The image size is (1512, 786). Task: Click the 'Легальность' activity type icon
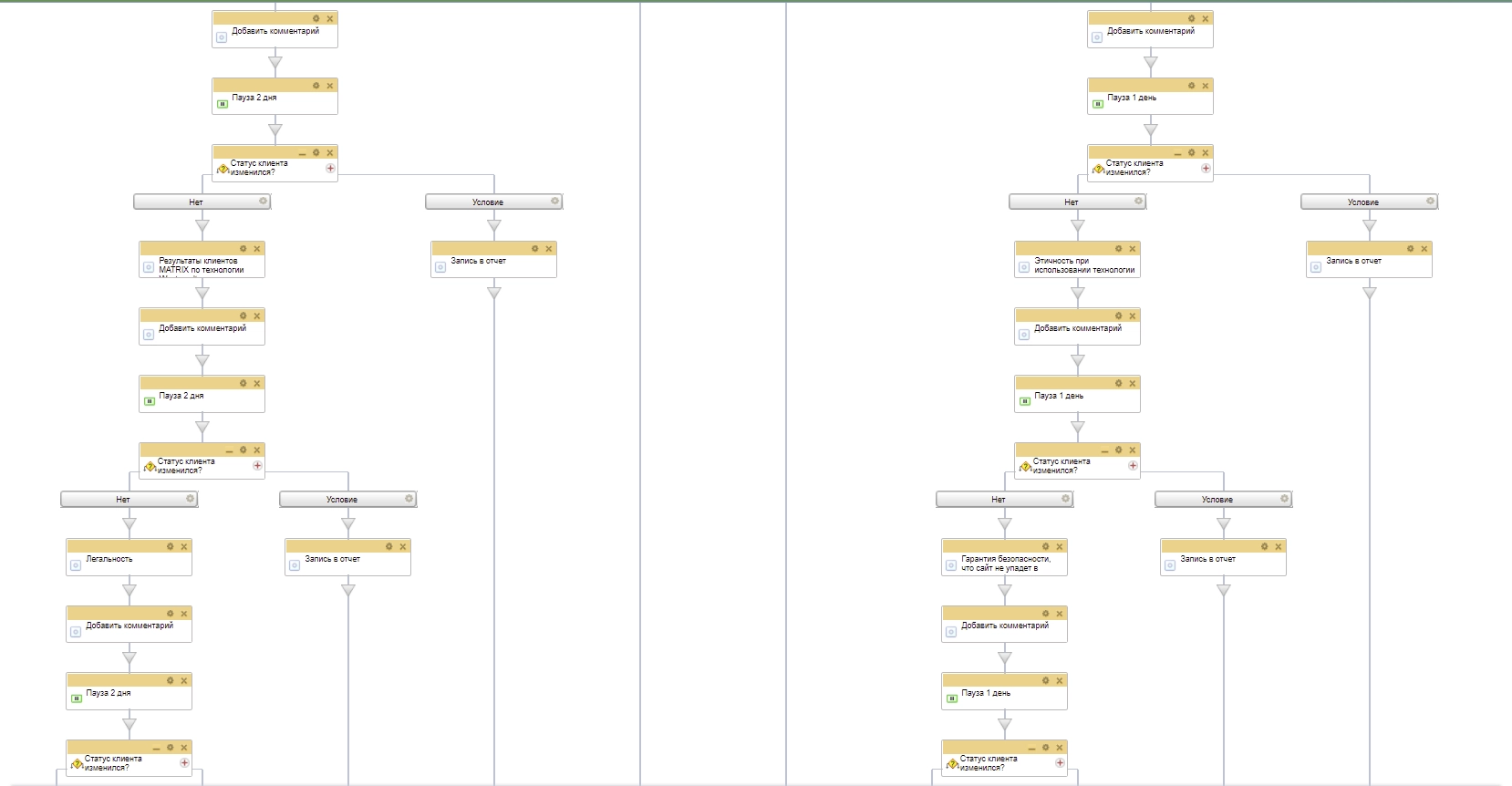tap(76, 565)
